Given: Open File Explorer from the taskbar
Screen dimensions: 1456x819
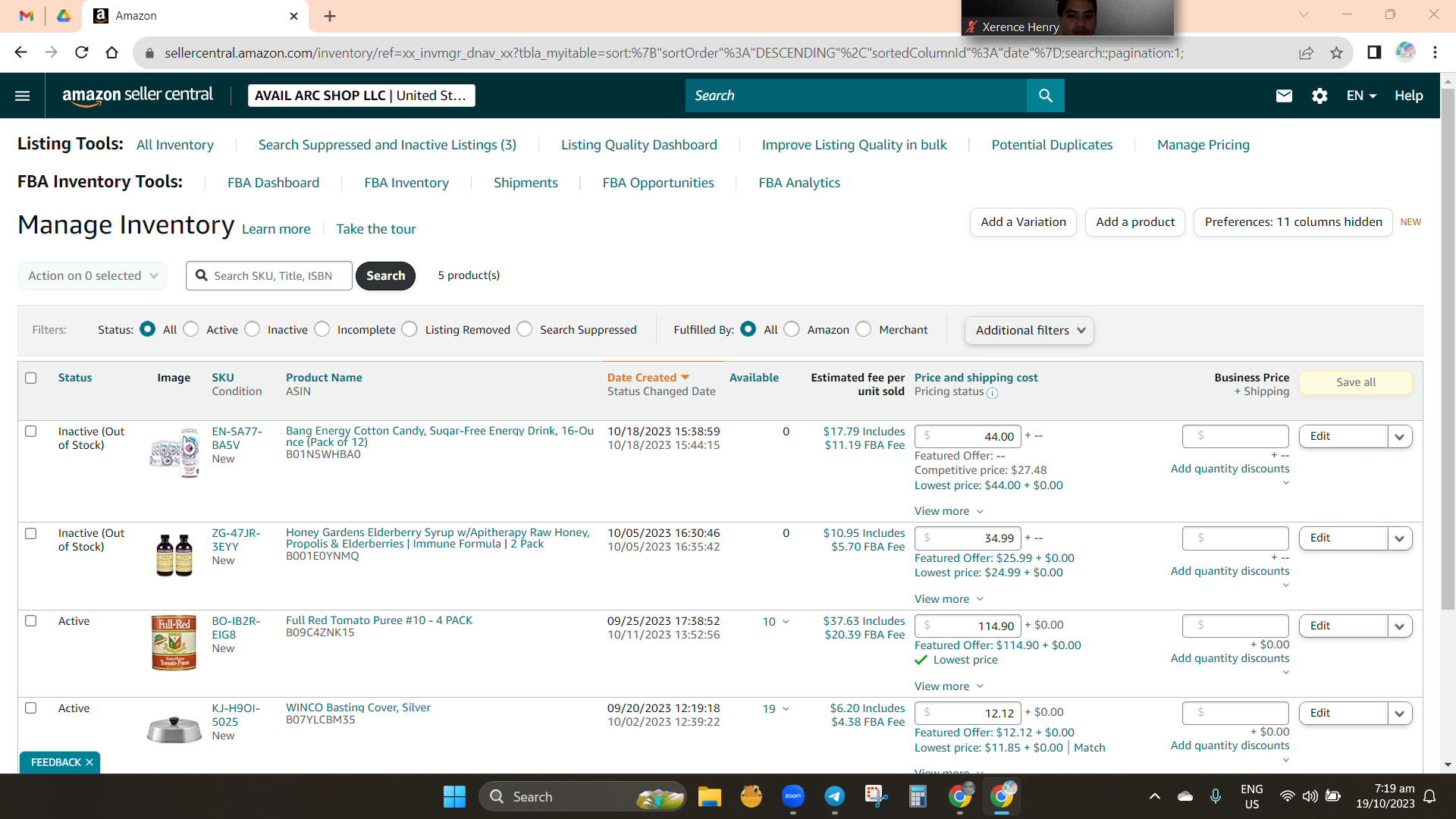Looking at the screenshot, I should pyautogui.click(x=709, y=796).
